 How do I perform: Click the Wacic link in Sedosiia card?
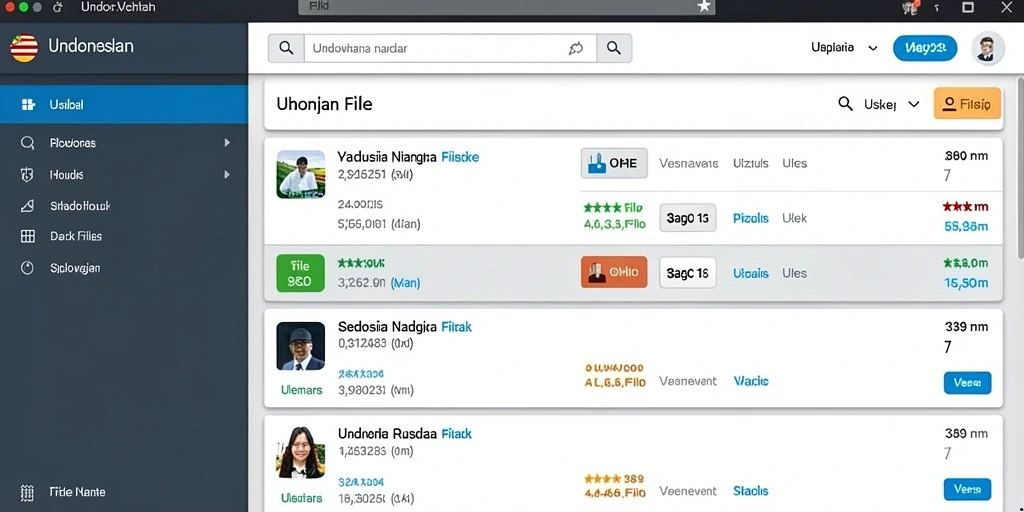(x=751, y=381)
